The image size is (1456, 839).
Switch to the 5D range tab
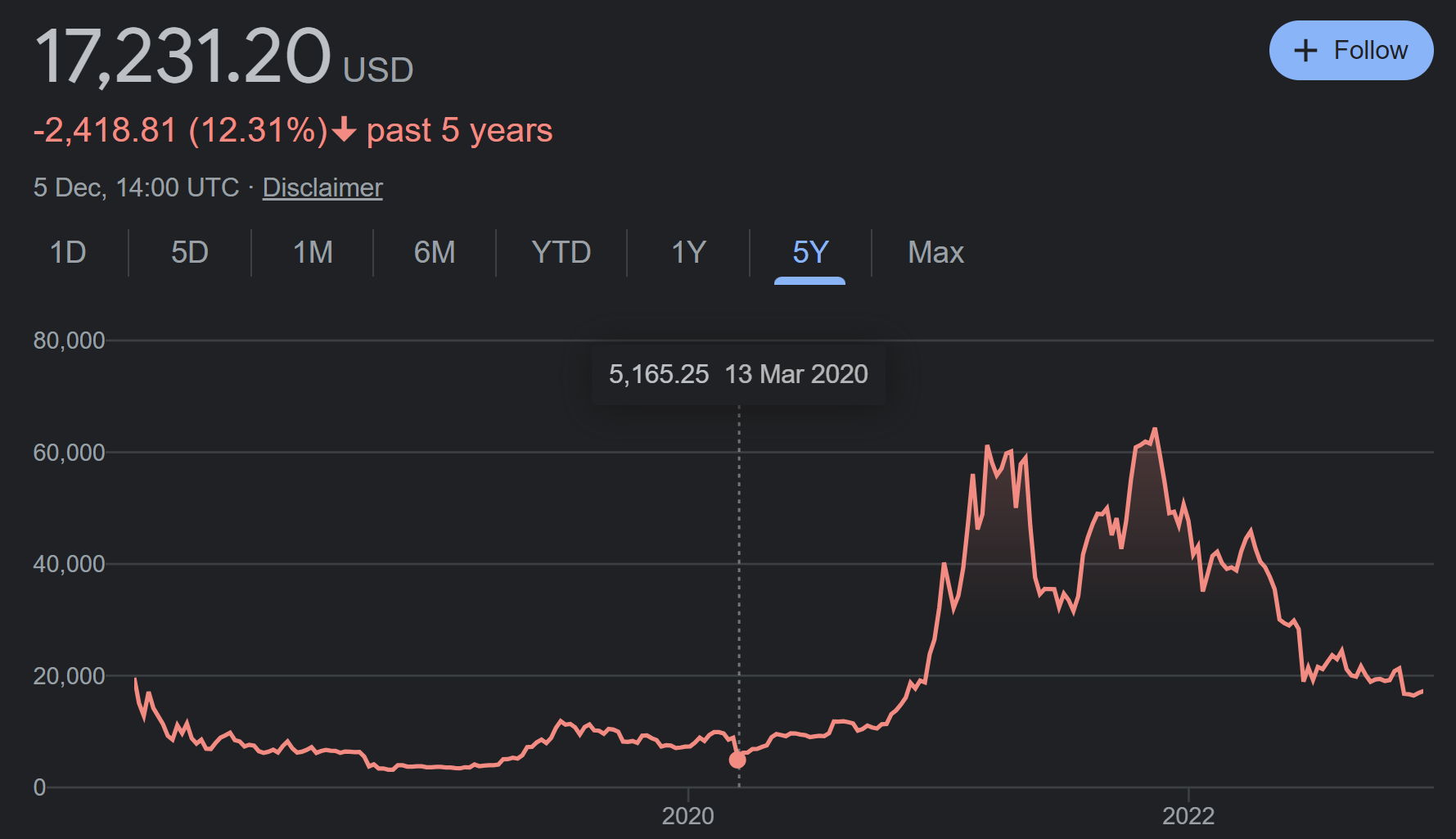pyautogui.click(x=190, y=252)
